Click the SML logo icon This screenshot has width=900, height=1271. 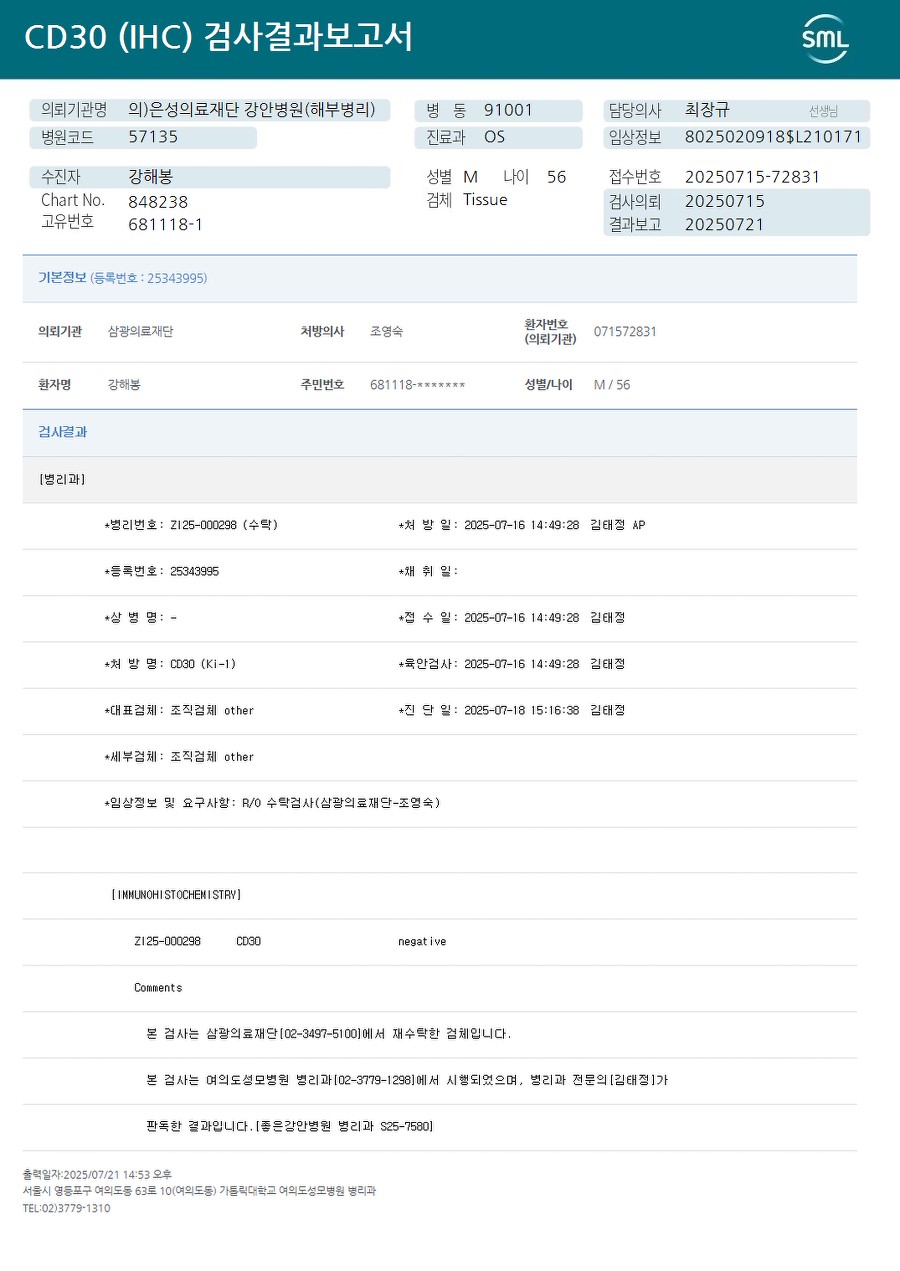pos(825,39)
